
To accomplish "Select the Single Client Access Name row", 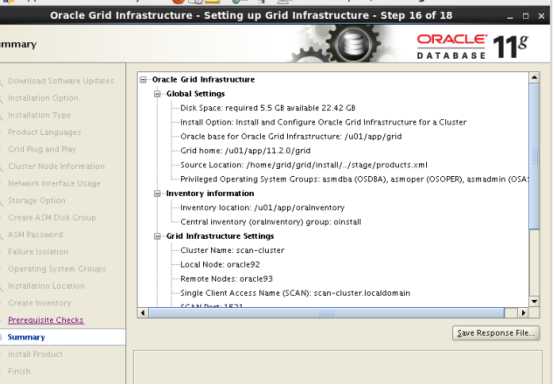I will [295, 293].
